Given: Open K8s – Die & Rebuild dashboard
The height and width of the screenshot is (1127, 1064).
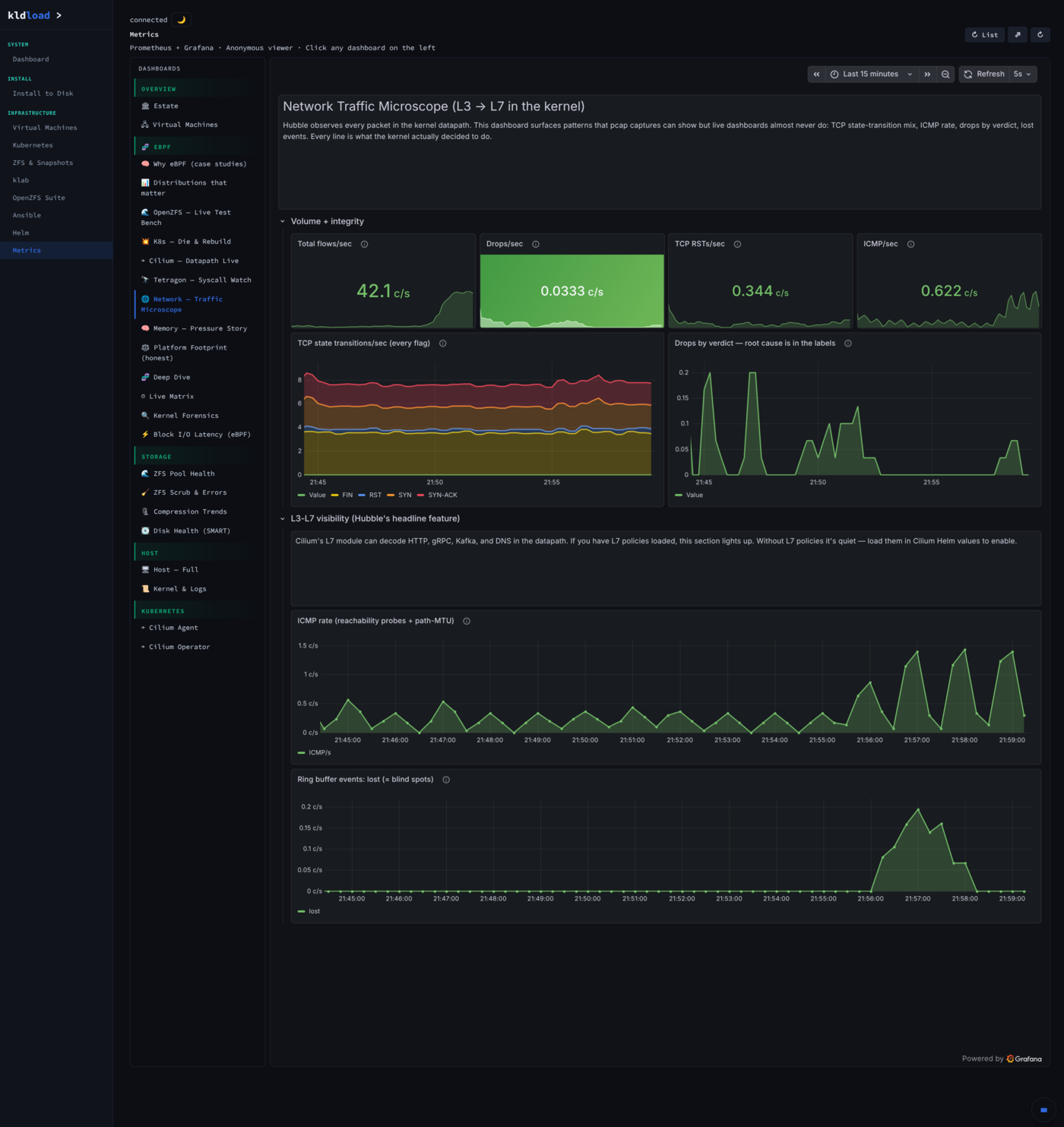Looking at the screenshot, I should click(x=195, y=242).
